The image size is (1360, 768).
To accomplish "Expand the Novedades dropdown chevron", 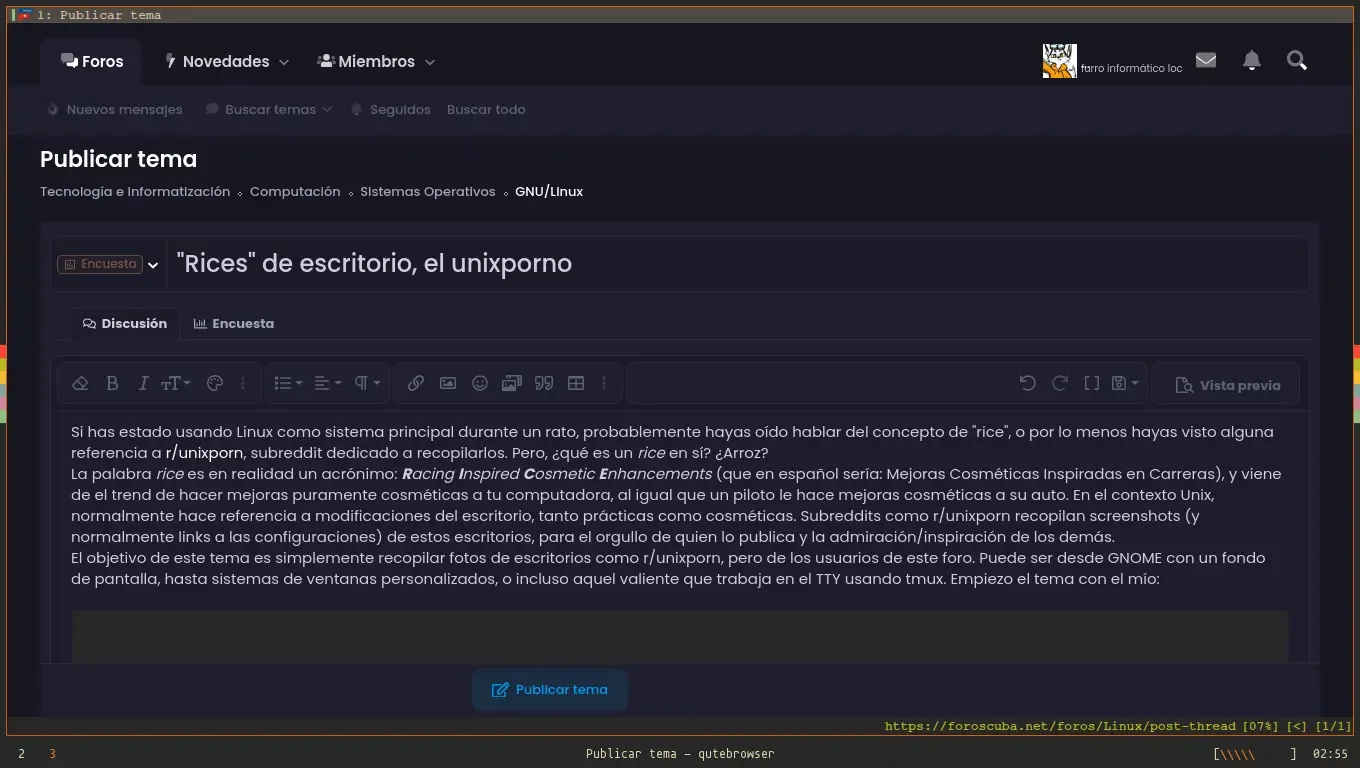I will click(x=284, y=62).
